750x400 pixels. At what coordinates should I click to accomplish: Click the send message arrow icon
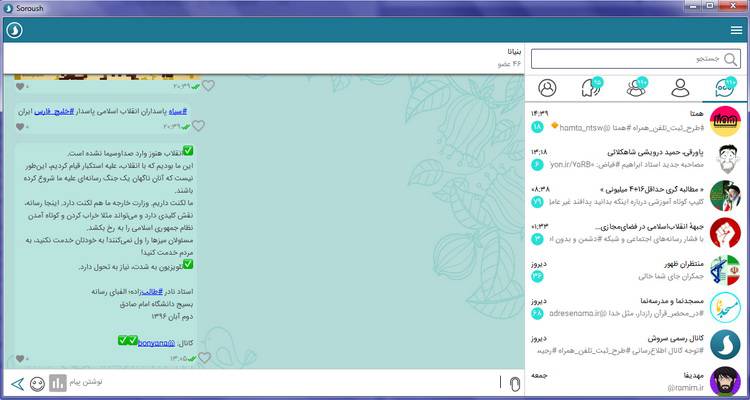tap(17, 383)
